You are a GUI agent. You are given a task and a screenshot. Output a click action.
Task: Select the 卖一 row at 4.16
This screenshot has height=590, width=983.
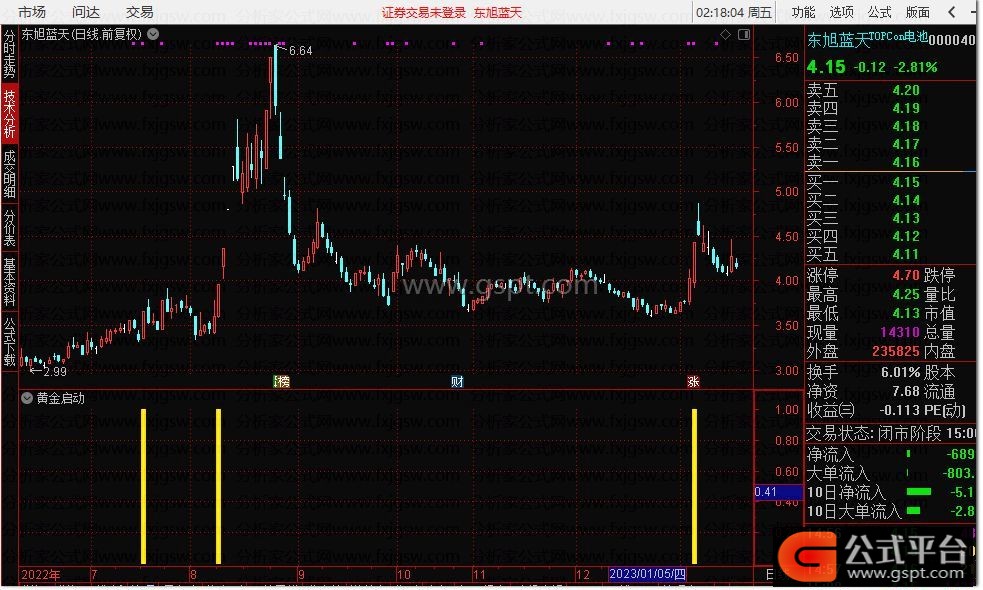(890, 162)
